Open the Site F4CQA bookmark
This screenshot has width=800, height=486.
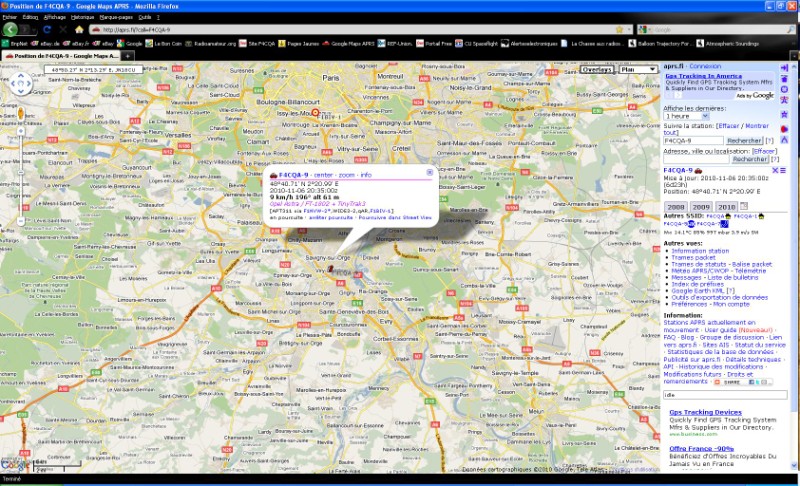257,44
